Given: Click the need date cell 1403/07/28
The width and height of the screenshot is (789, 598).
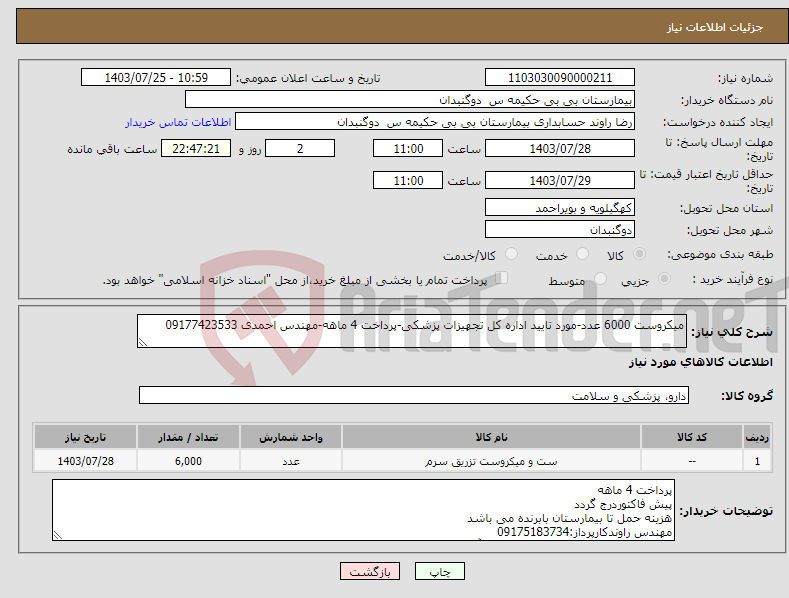Looking at the screenshot, I should point(86,461).
